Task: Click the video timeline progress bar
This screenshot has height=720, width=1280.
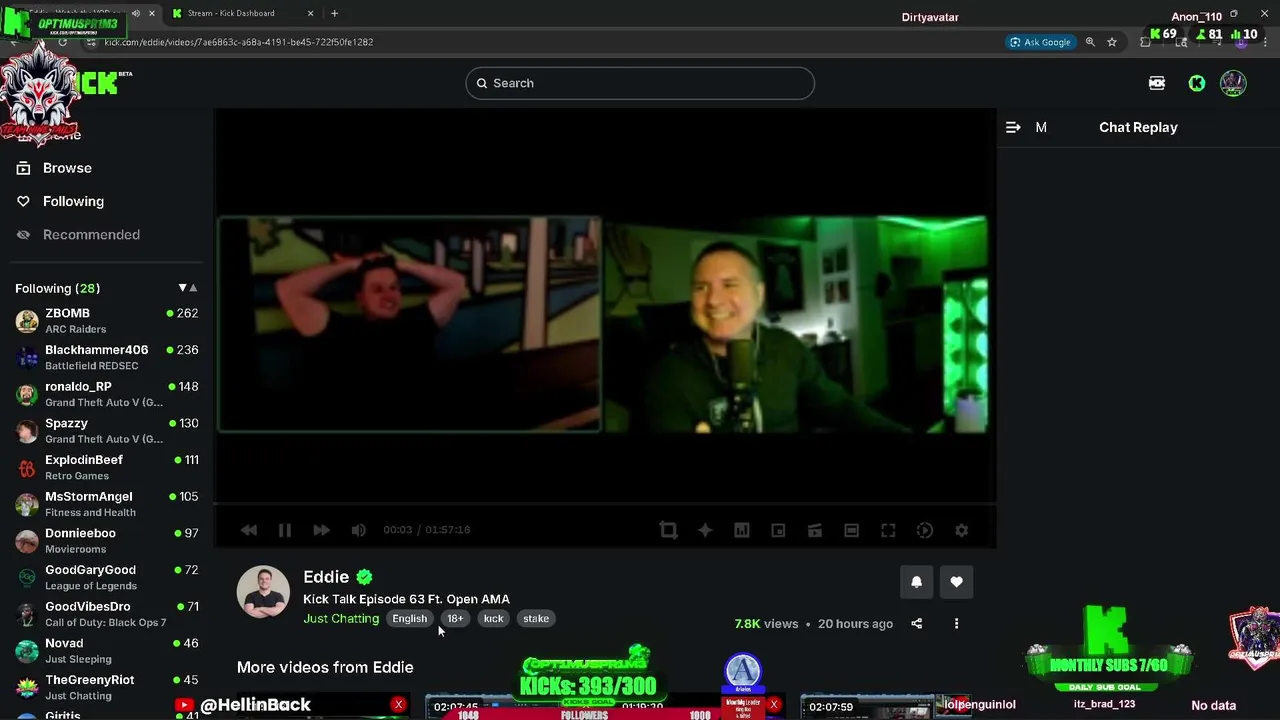Action: [x=605, y=504]
